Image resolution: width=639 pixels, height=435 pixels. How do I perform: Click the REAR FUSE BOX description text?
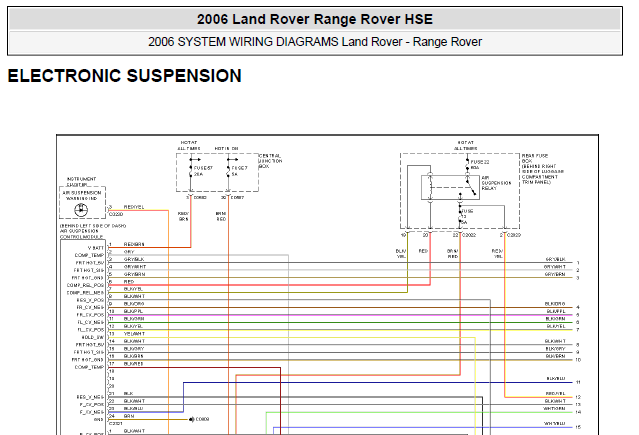[x=542, y=169]
